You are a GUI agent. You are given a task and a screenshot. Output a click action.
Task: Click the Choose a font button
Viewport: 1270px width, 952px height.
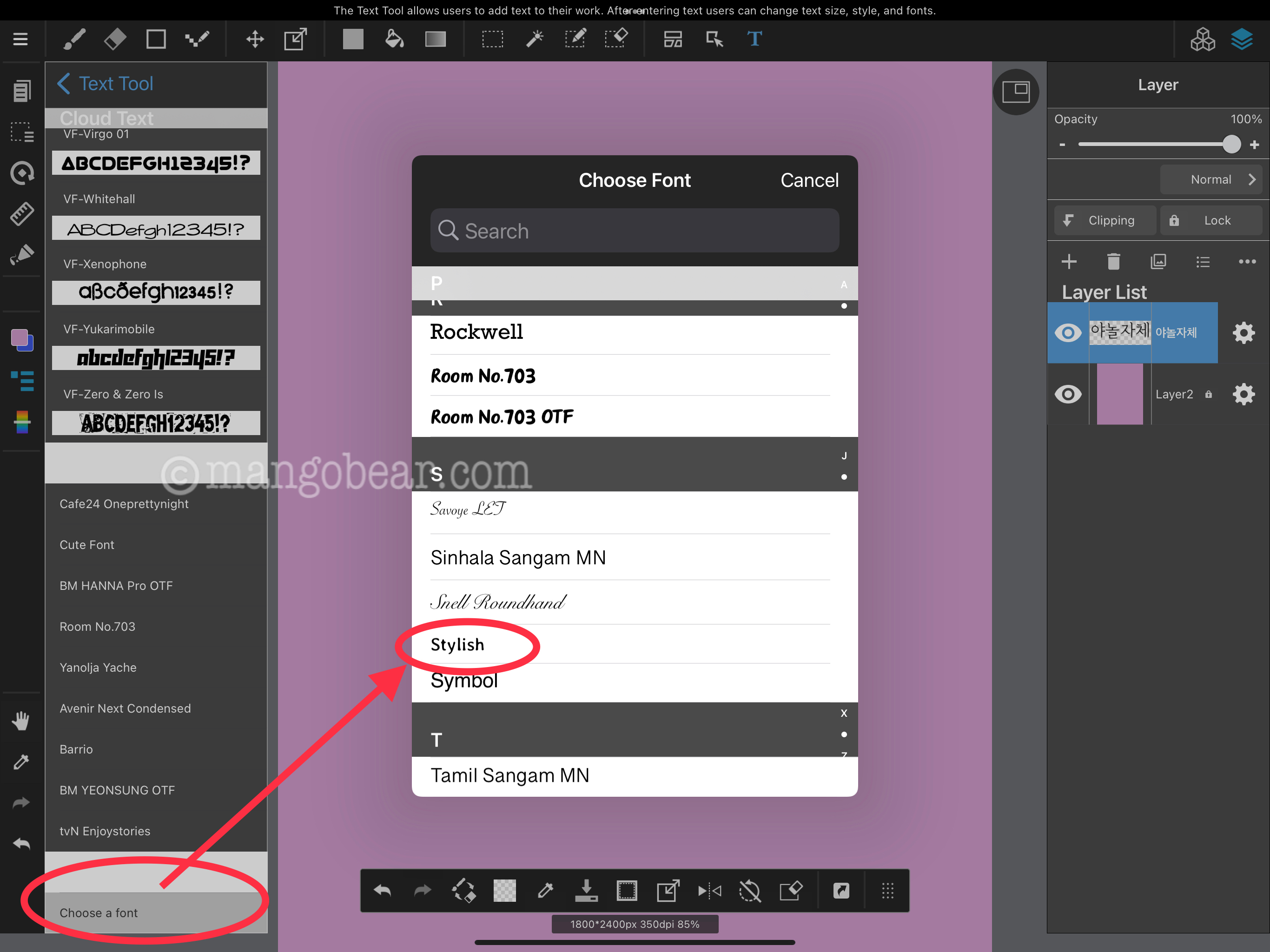[x=99, y=912]
